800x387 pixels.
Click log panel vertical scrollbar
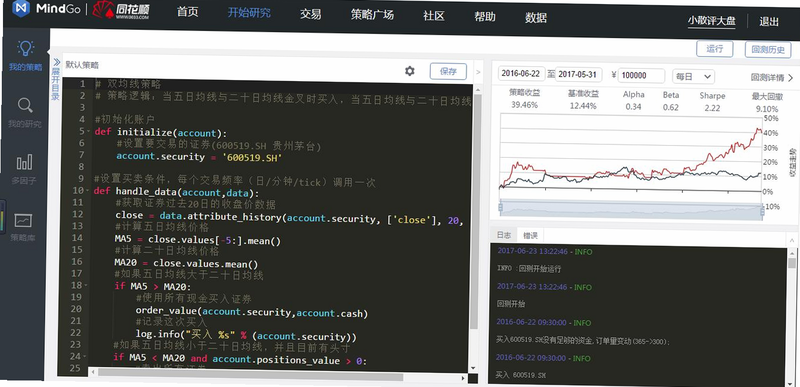792,262
